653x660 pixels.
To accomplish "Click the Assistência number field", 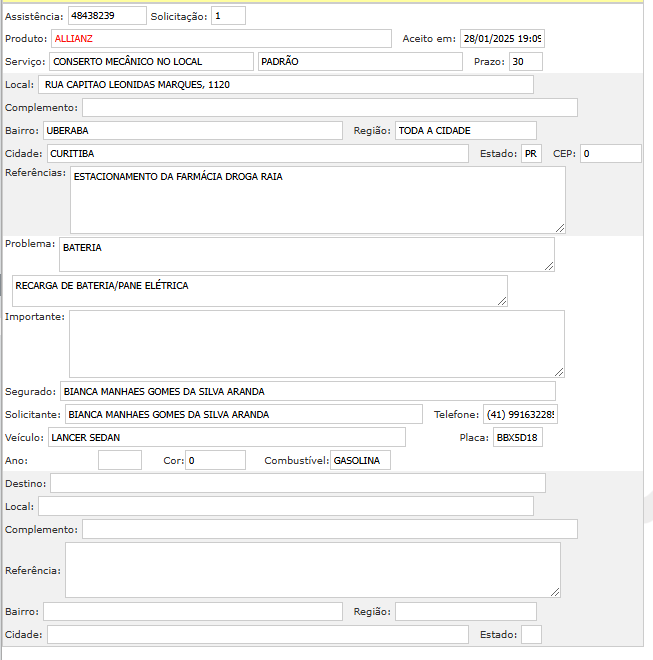I will point(107,16).
